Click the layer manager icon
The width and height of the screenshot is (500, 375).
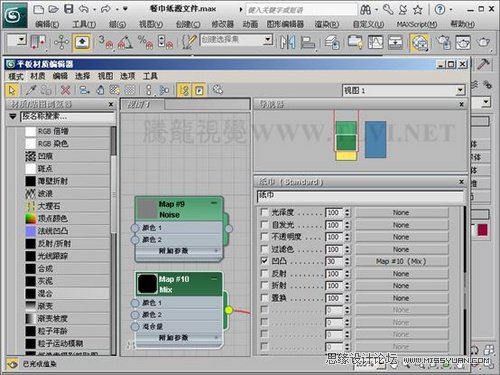pyautogui.click(x=332, y=42)
